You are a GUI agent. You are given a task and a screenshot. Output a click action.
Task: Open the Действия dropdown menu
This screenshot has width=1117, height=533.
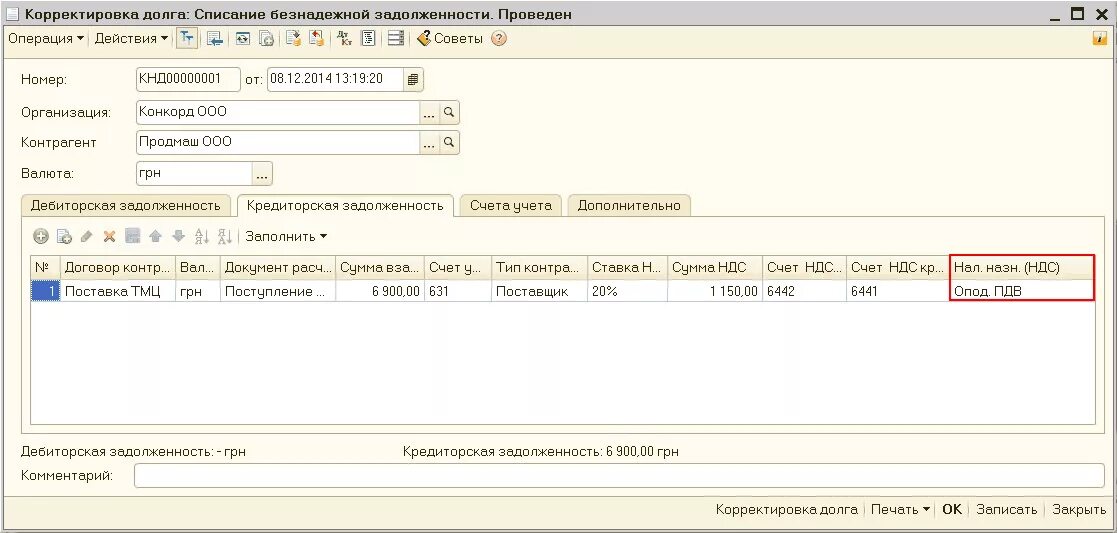(x=132, y=38)
